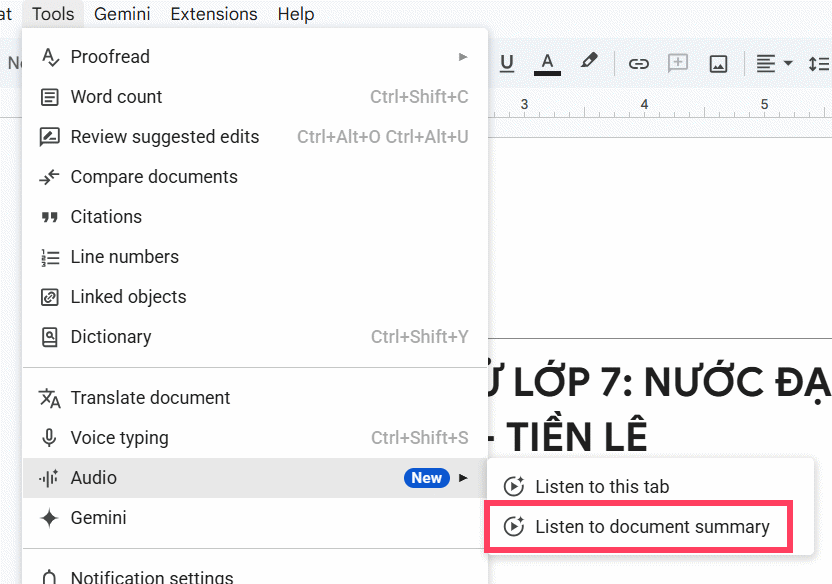Insert an image from the toolbar
The image size is (832, 584).
tap(718, 64)
